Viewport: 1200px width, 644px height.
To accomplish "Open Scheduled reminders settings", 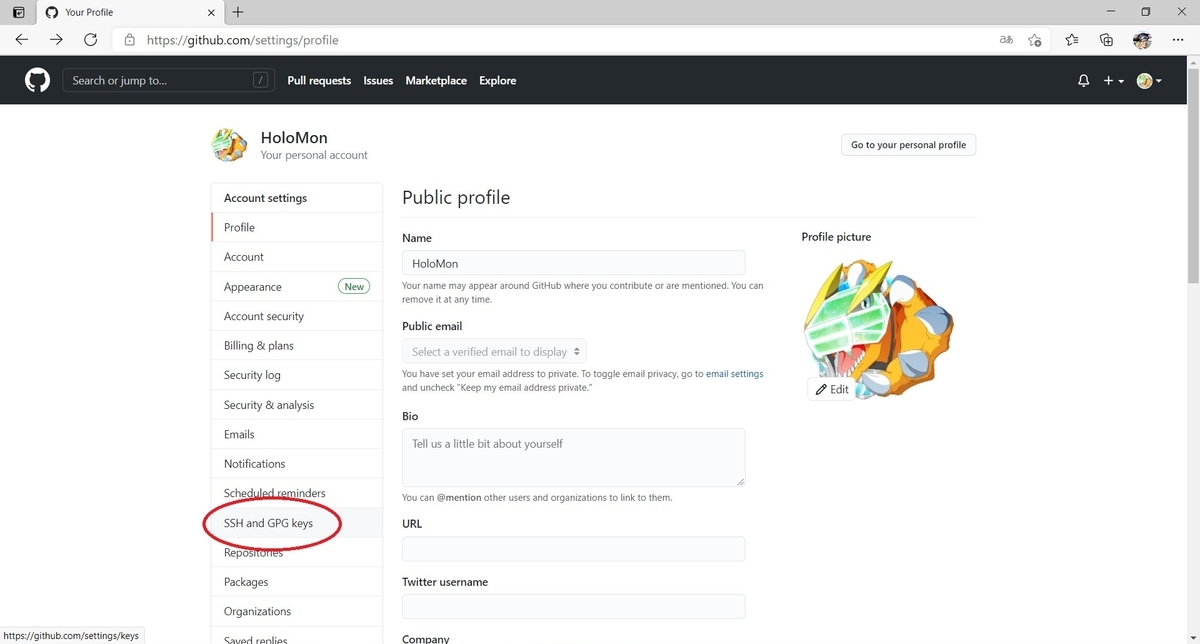I will 297,493.
